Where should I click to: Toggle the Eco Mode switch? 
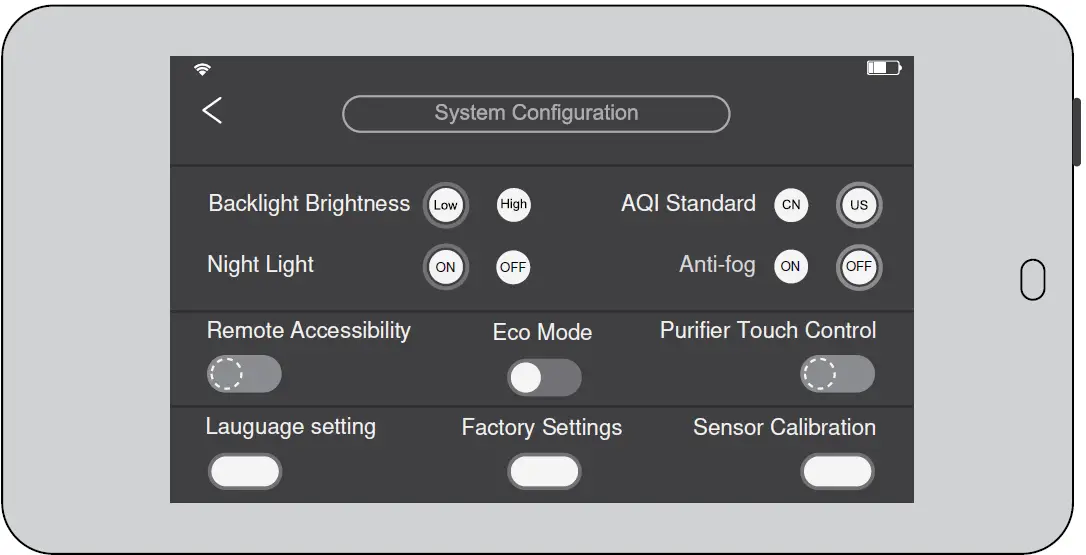(544, 377)
